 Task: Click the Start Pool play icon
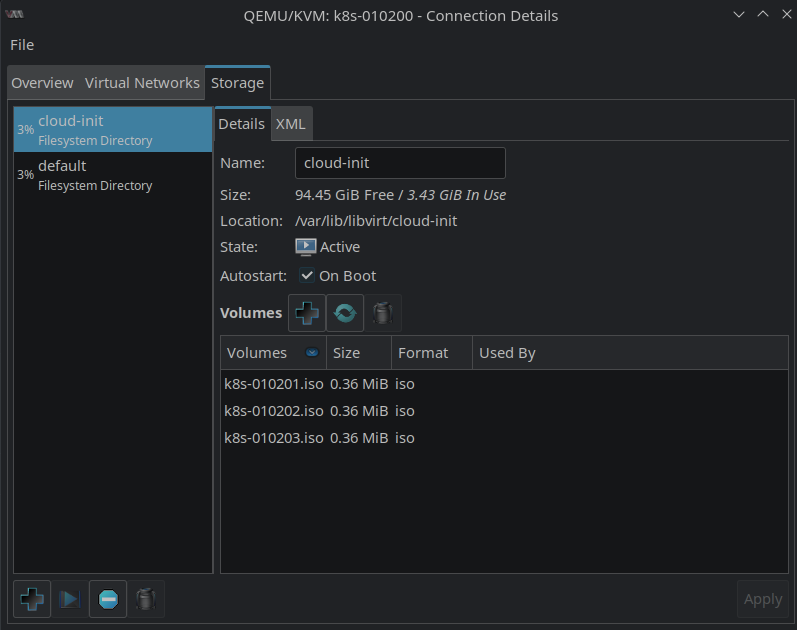click(70, 599)
